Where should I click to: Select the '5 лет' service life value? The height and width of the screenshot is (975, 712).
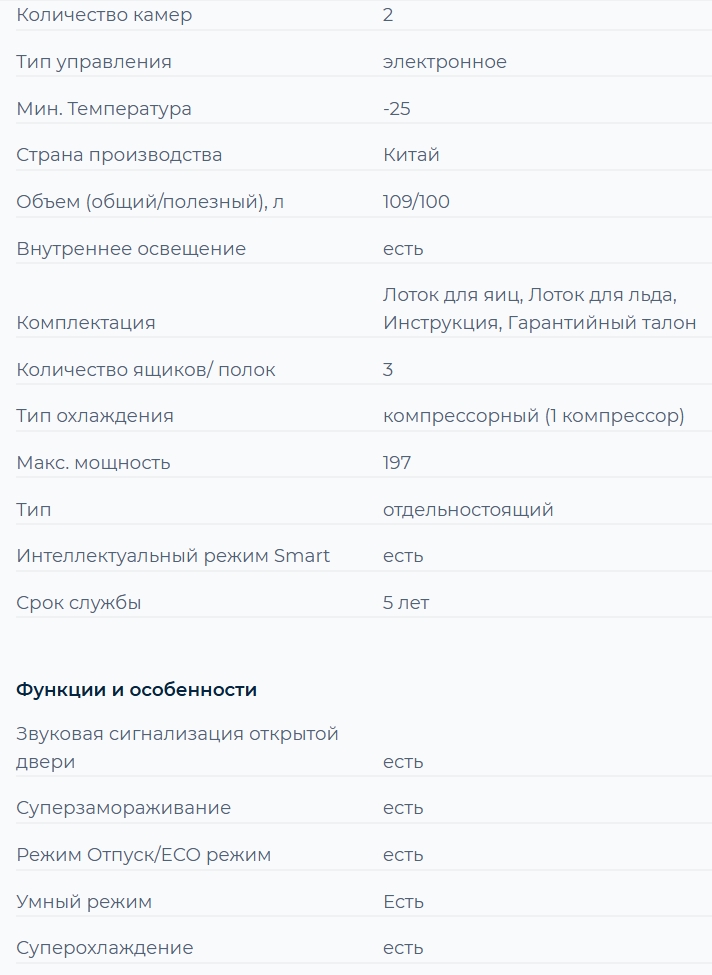click(x=406, y=603)
